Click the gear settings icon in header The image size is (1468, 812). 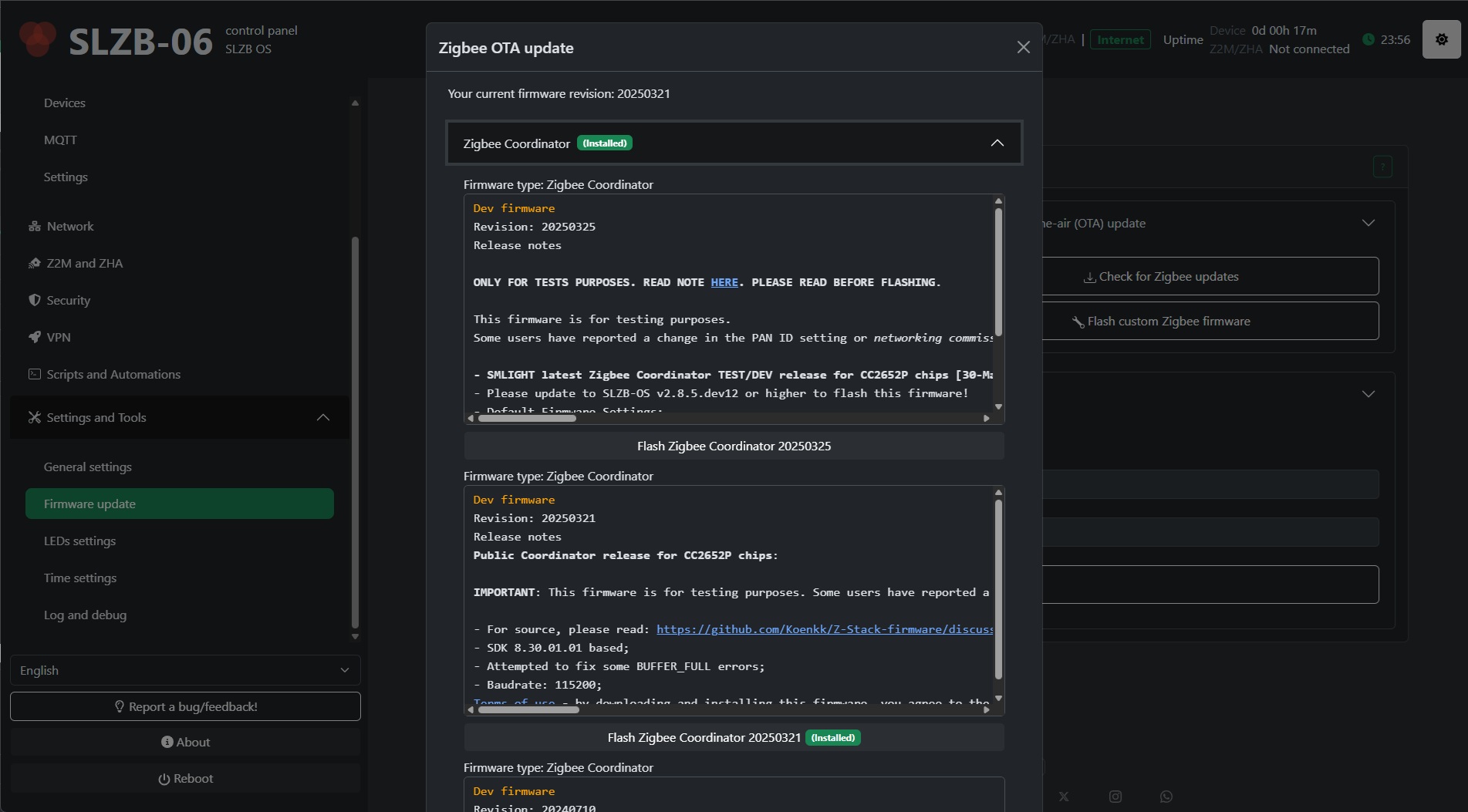[1441, 39]
